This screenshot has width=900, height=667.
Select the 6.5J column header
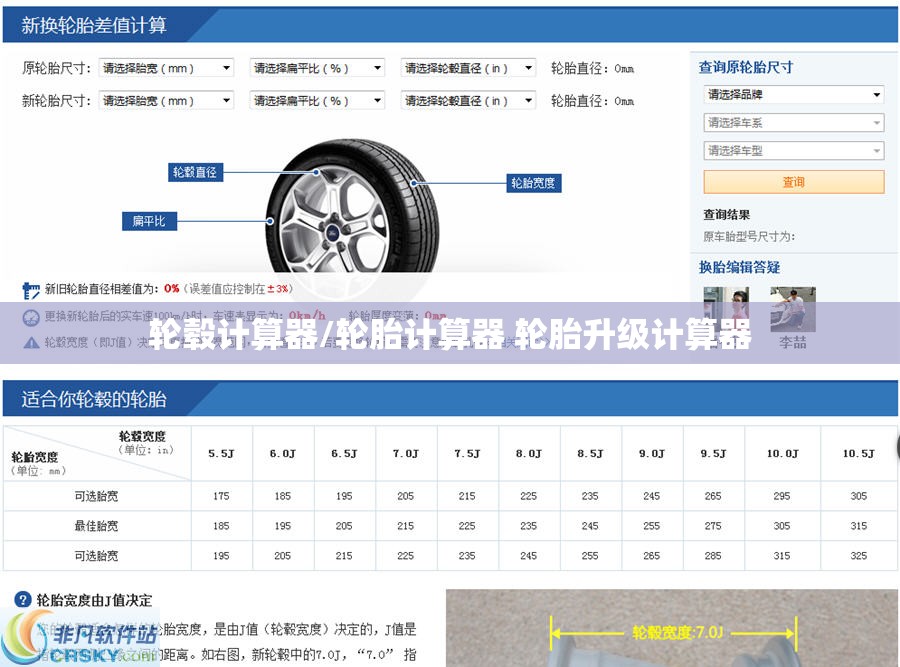[x=344, y=453]
